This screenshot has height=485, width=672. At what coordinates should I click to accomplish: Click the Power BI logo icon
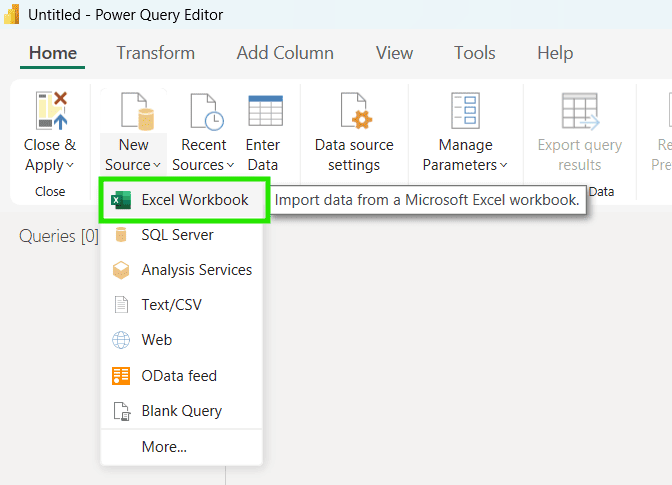coord(12,15)
